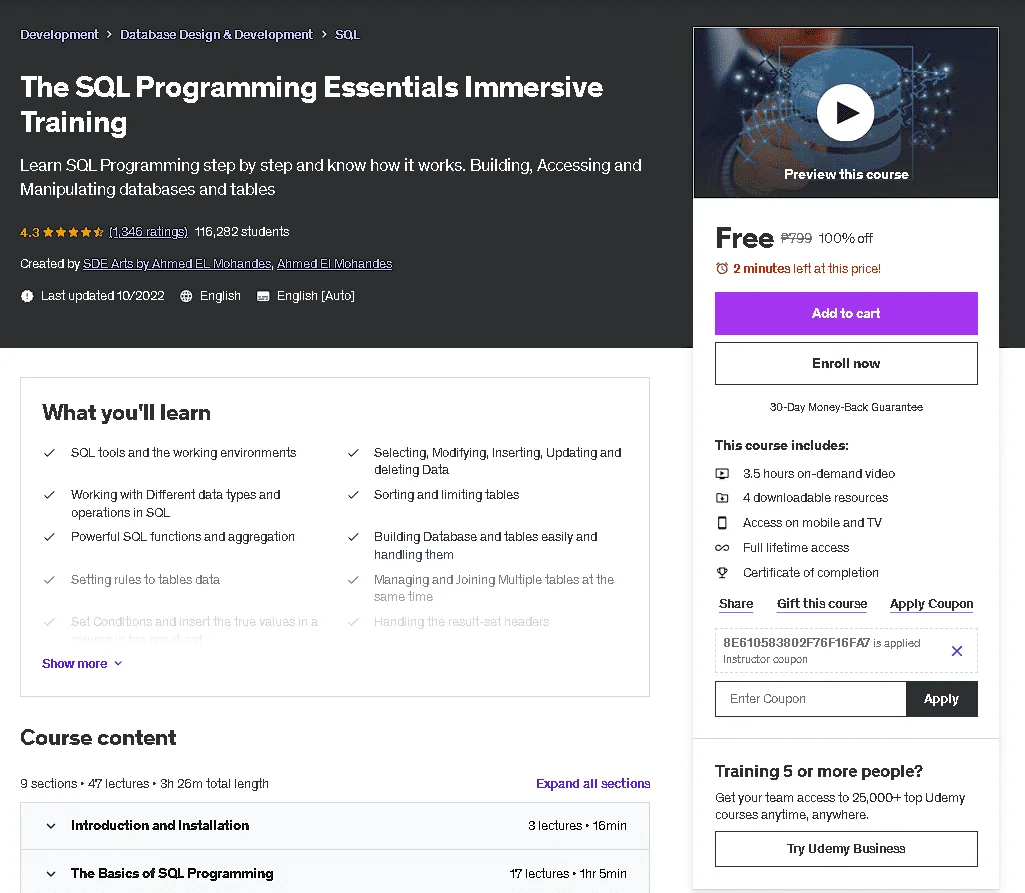Click the certificate trophy icon
Image resolution: width=1025 pixels, height=893 pixels.
coord(722,573)
